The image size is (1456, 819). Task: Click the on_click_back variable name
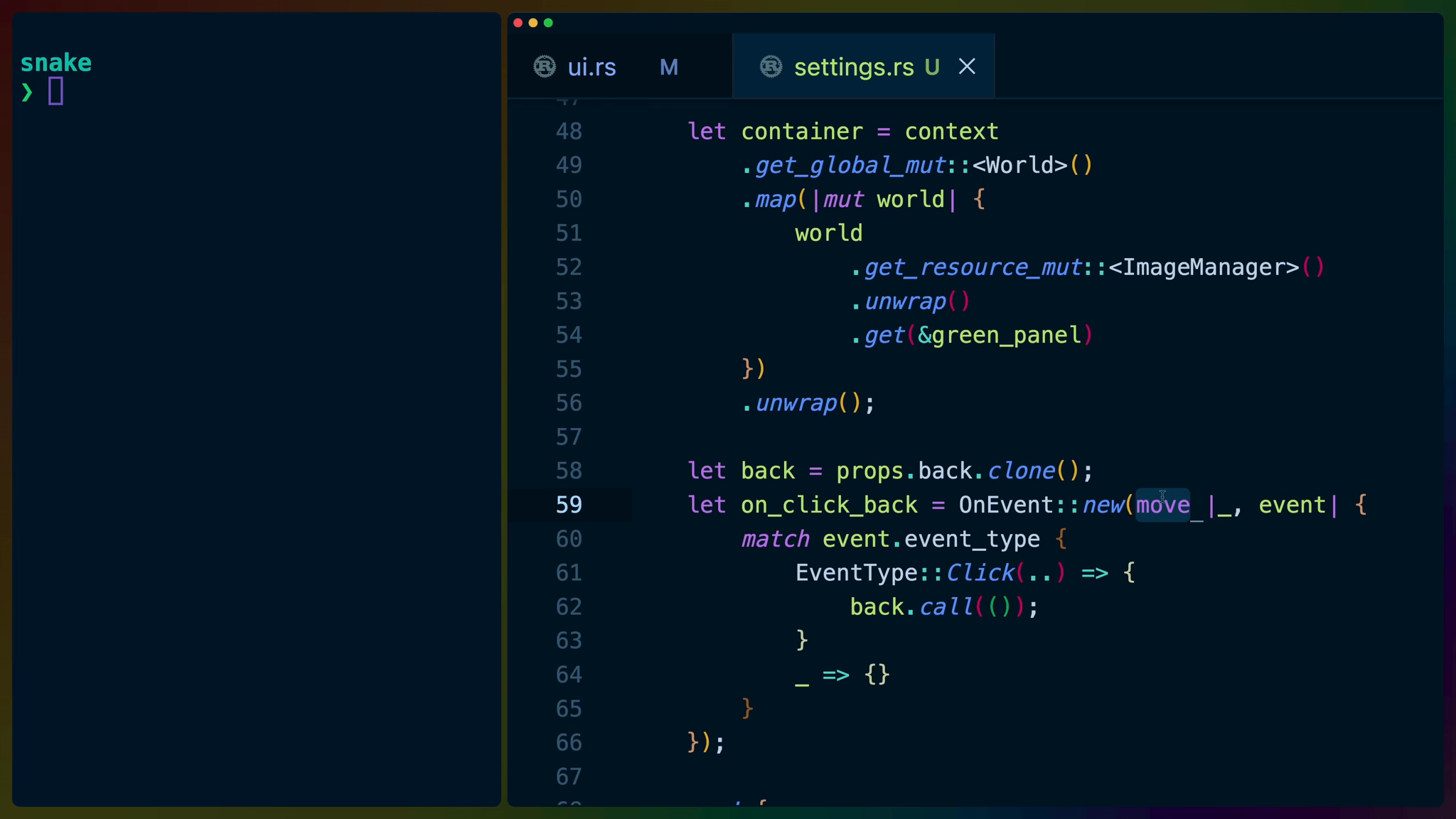829,505
